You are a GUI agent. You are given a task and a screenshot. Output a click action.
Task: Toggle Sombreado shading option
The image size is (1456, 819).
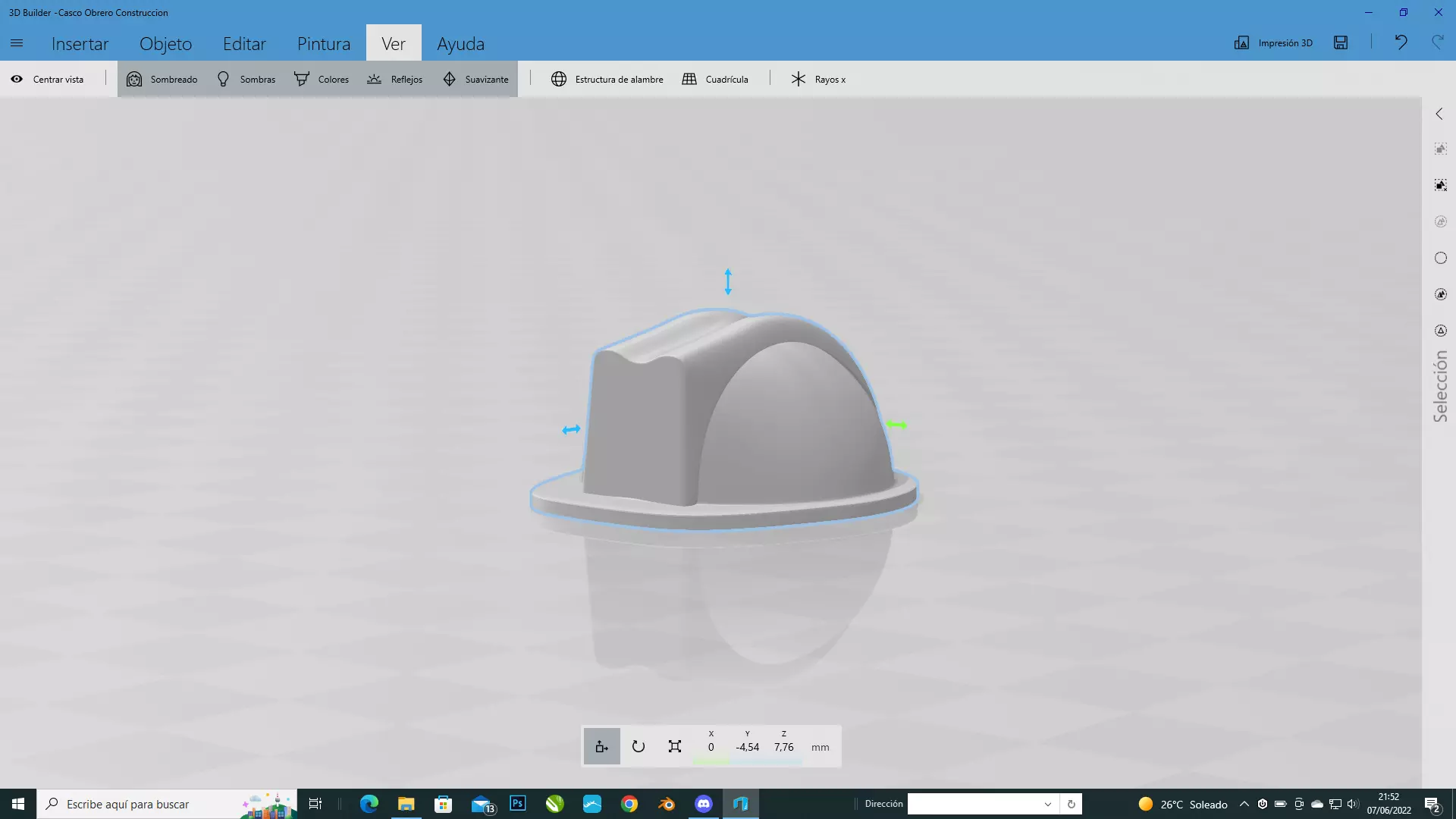(x=162, y=79)
